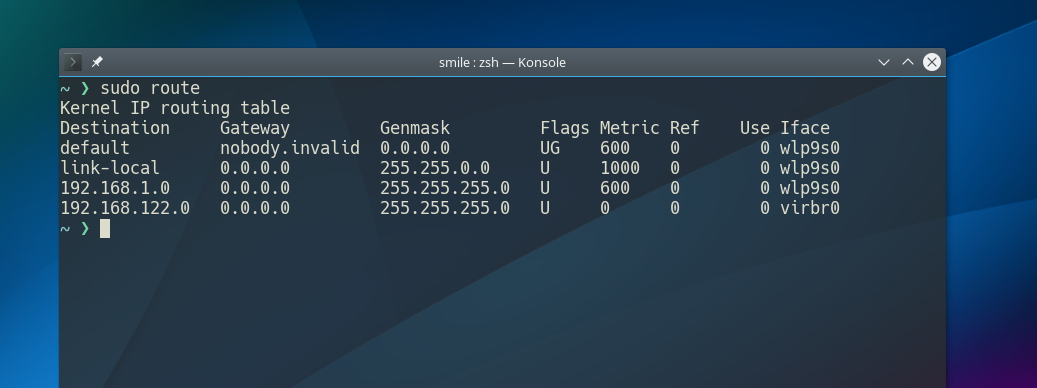Viewport: 1037px width, 388px height.
Task: Open the Konsole window menu icon
Action: pyautogui.click(x=73, y=62)
